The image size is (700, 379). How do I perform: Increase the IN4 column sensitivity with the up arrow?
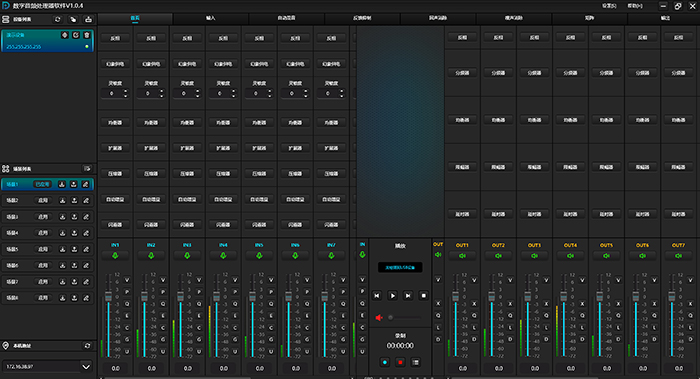pyautogui.click(x=233, y=91)
